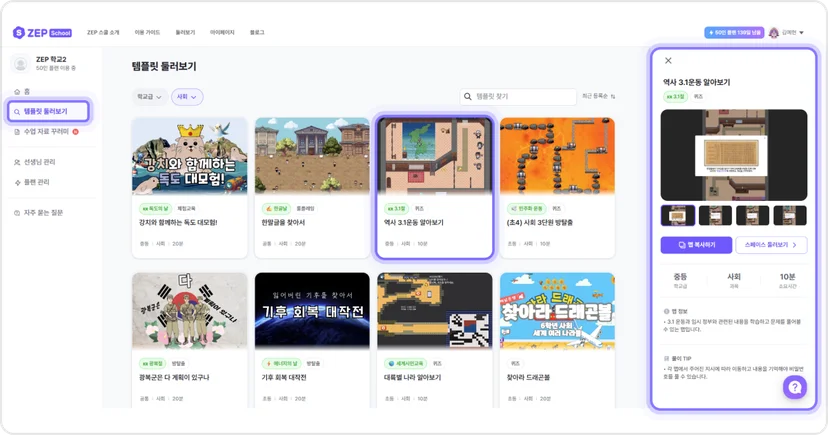Open the 이용 가이드 menu
Screen dimensions: 828x435
(x=147, y=33)
